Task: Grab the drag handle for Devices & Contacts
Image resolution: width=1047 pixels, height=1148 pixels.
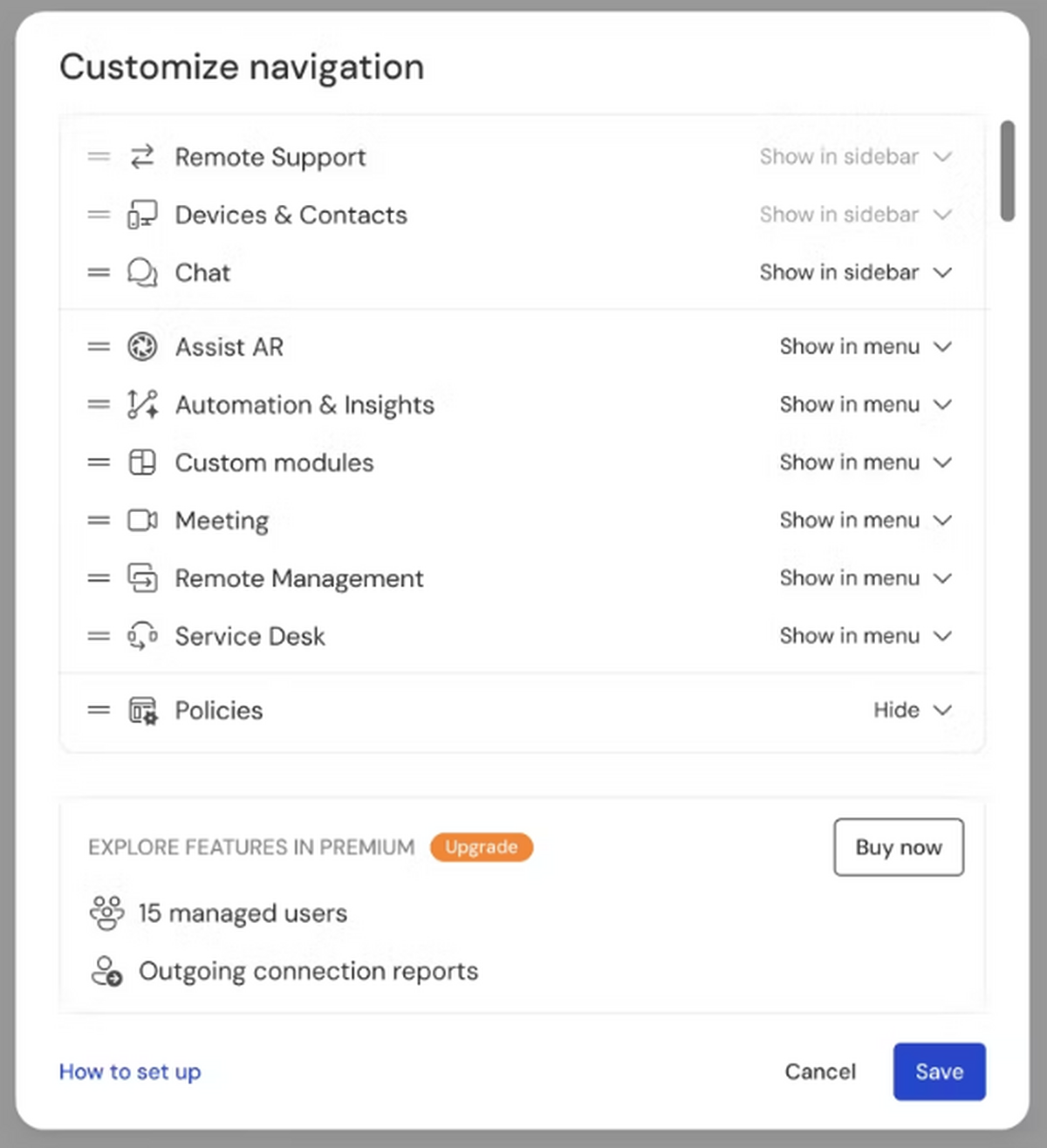Action: pos(99,215)
